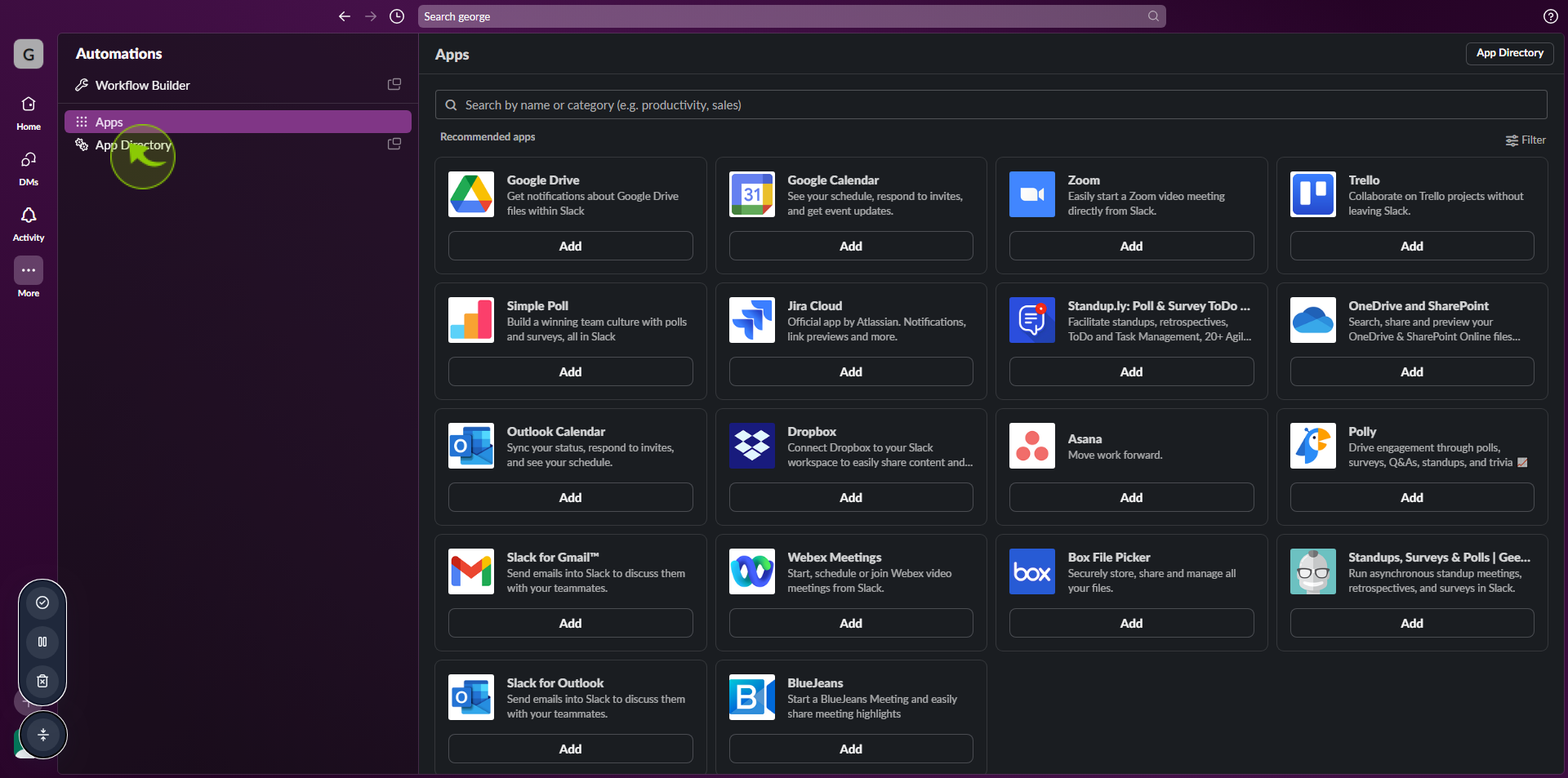The image size is (1568, 778).
Task: Click the Trello app icon
Action: click(1313, 194)
